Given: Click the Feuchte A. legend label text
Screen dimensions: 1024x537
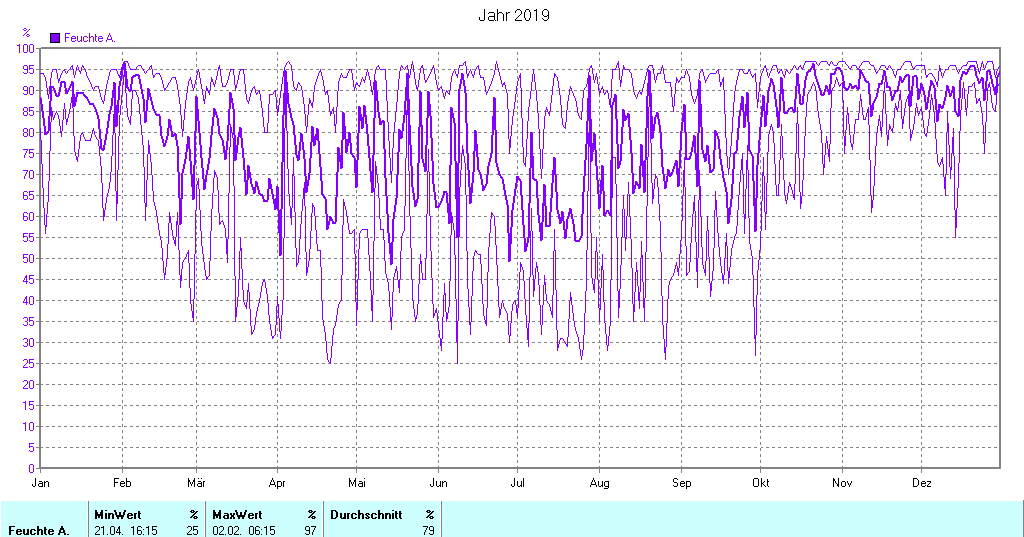Looking at the screenshot, I should [90, 38].
